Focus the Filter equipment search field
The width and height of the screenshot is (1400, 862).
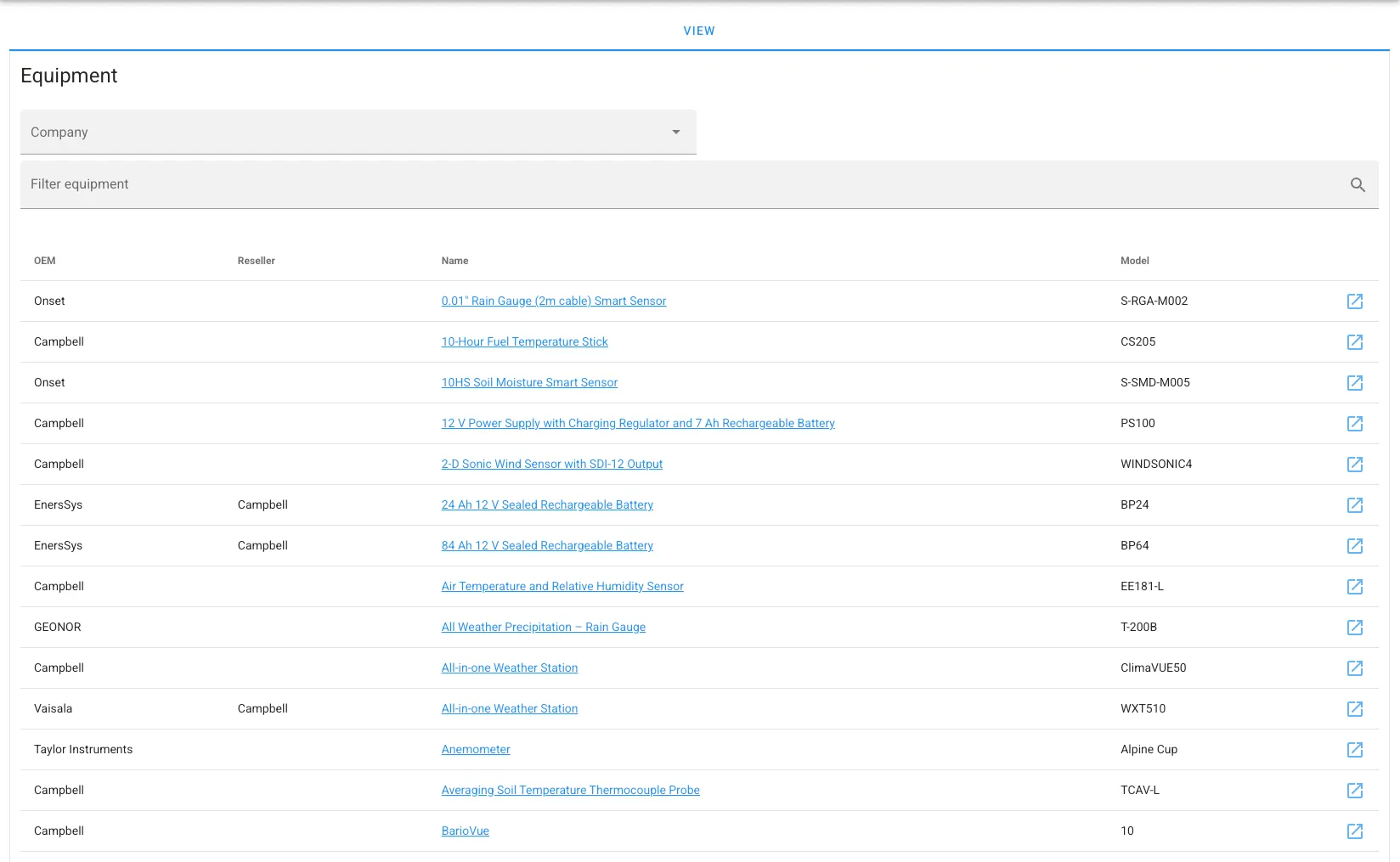click(x=699, y=184)
